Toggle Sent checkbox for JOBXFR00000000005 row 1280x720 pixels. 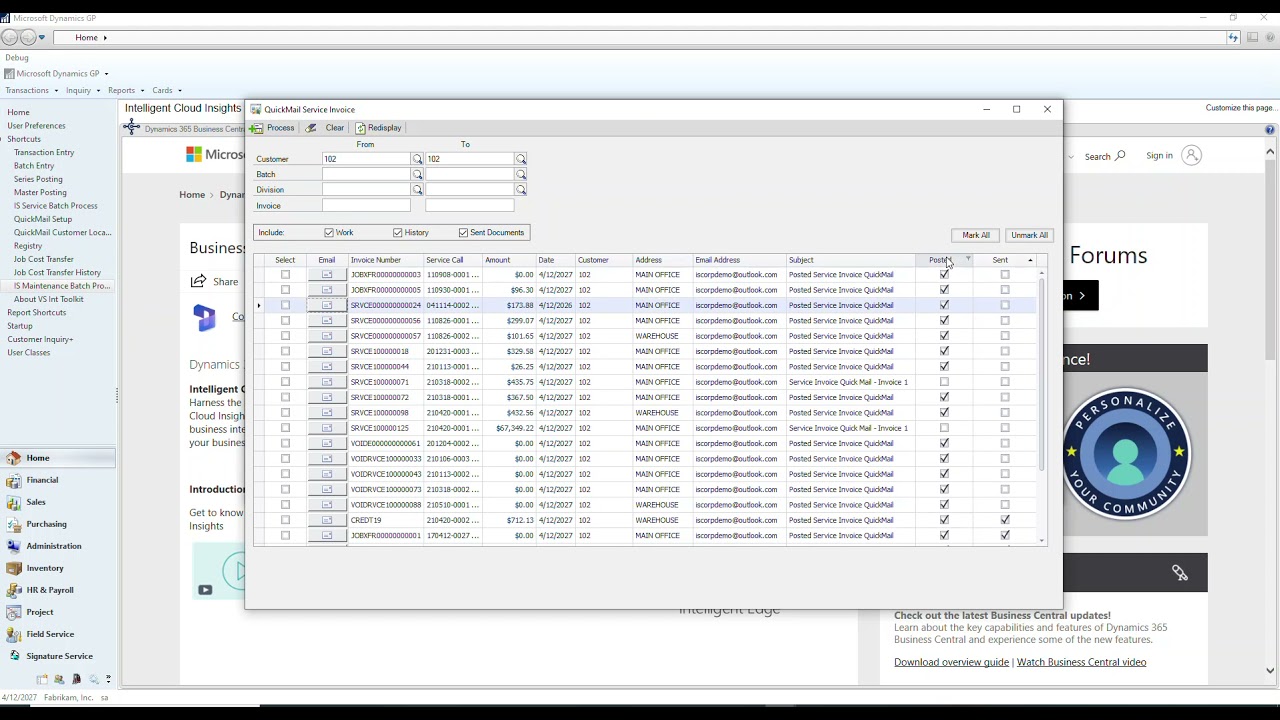pyautogui.click(x=1005, y=290)
